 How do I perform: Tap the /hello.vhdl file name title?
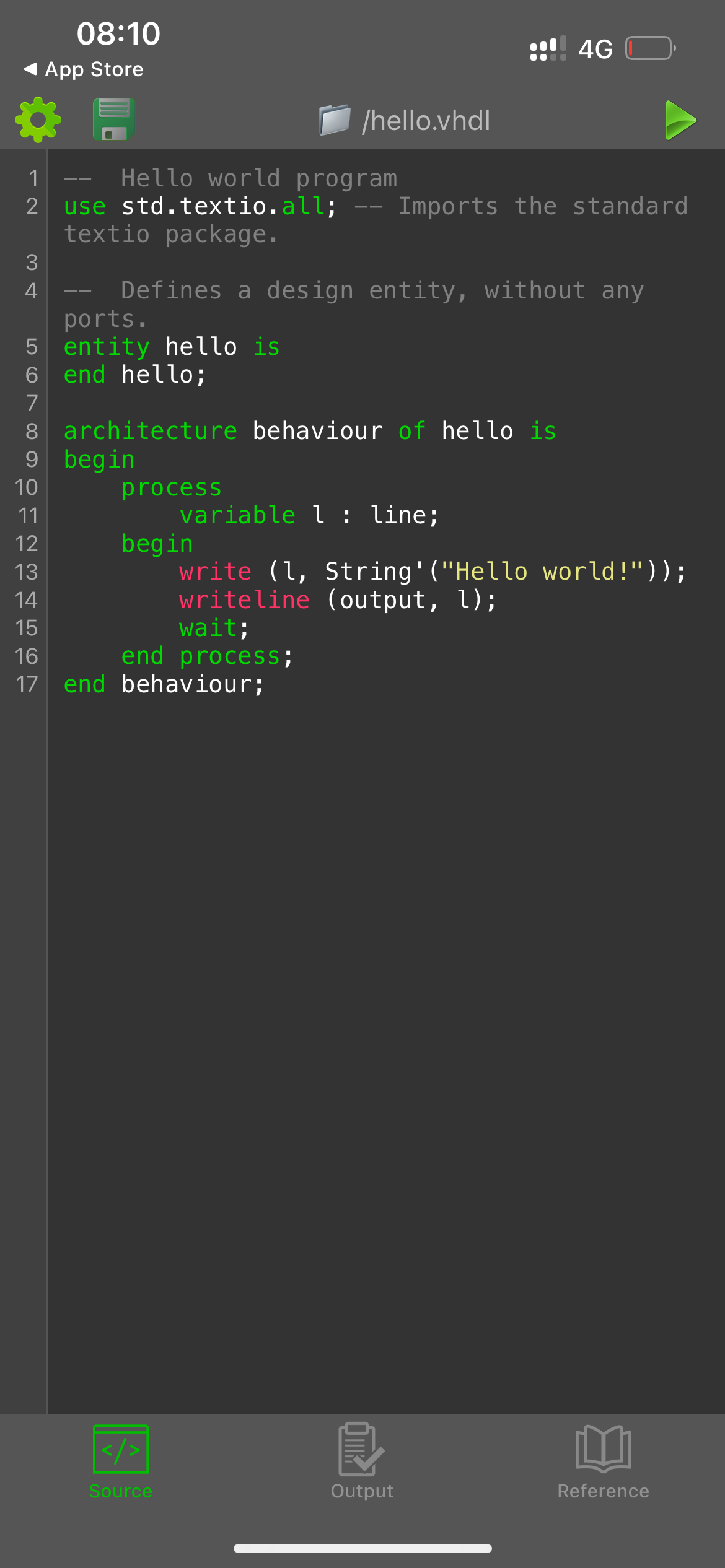[426, 121]
